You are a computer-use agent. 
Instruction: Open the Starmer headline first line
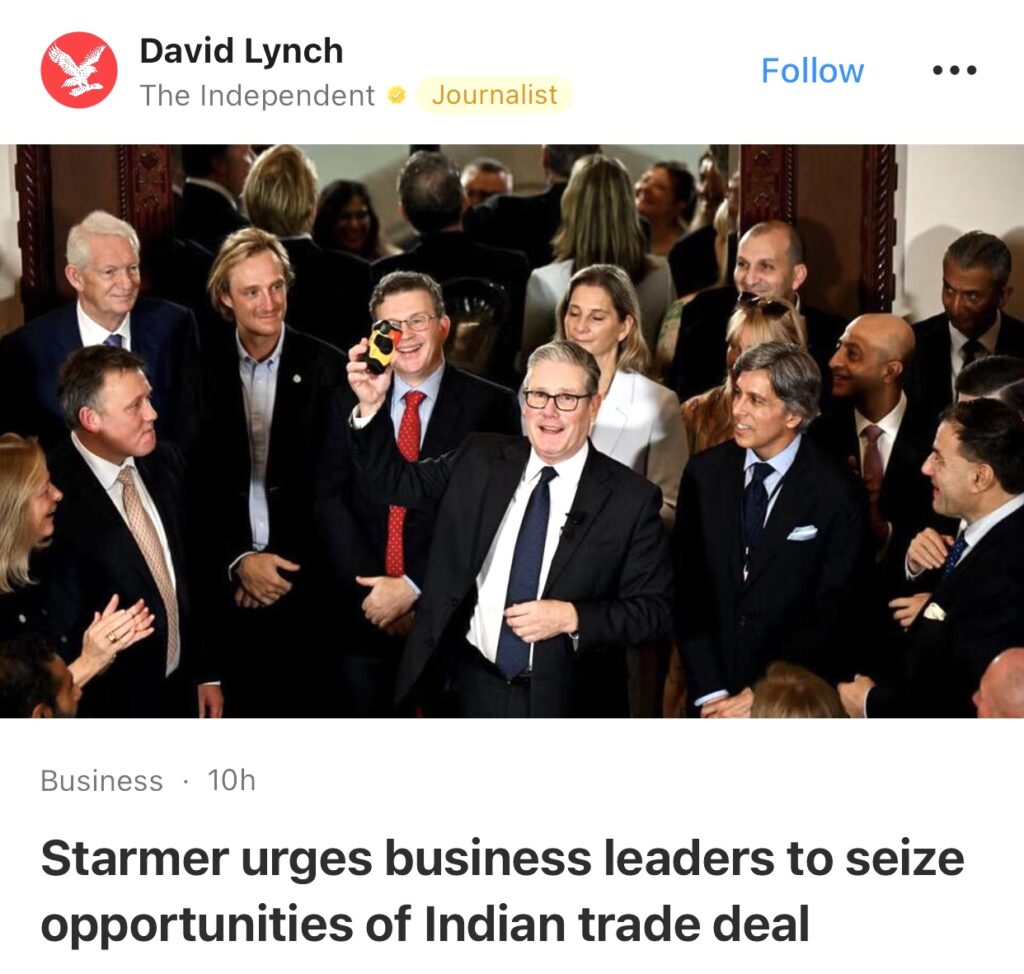pos(502,858)
